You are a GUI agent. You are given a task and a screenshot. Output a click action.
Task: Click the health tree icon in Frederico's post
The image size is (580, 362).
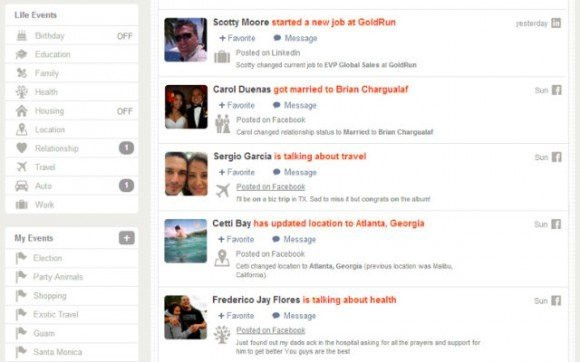coord(222,334)
